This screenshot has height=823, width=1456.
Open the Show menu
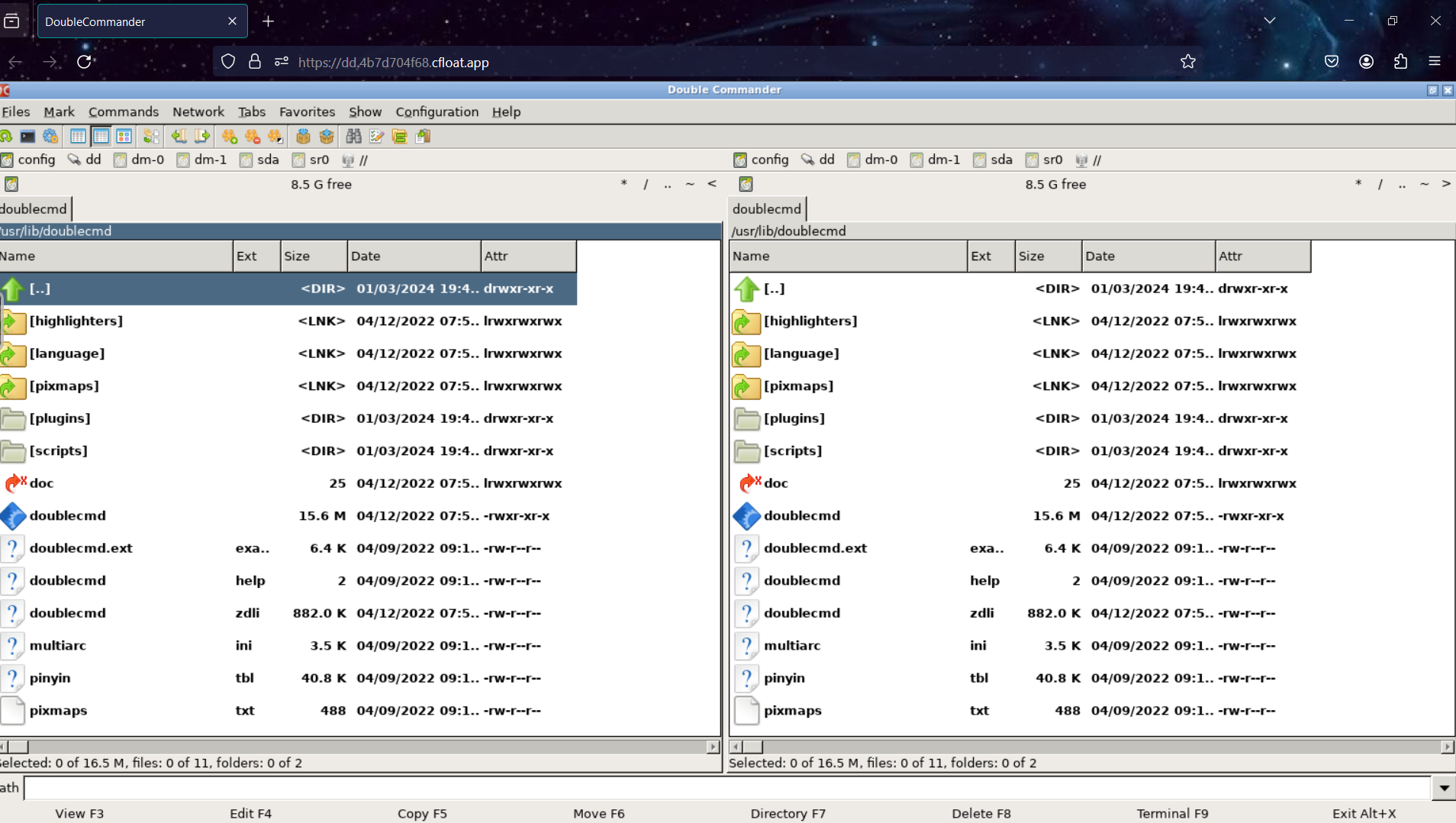coord(366,111)
